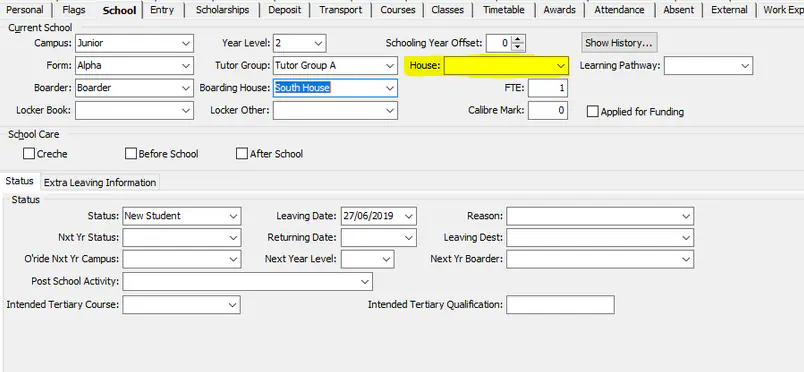Viewport: 804px width, 372px height.
Task: Open the Deposit tab
Action: point(285,10)
